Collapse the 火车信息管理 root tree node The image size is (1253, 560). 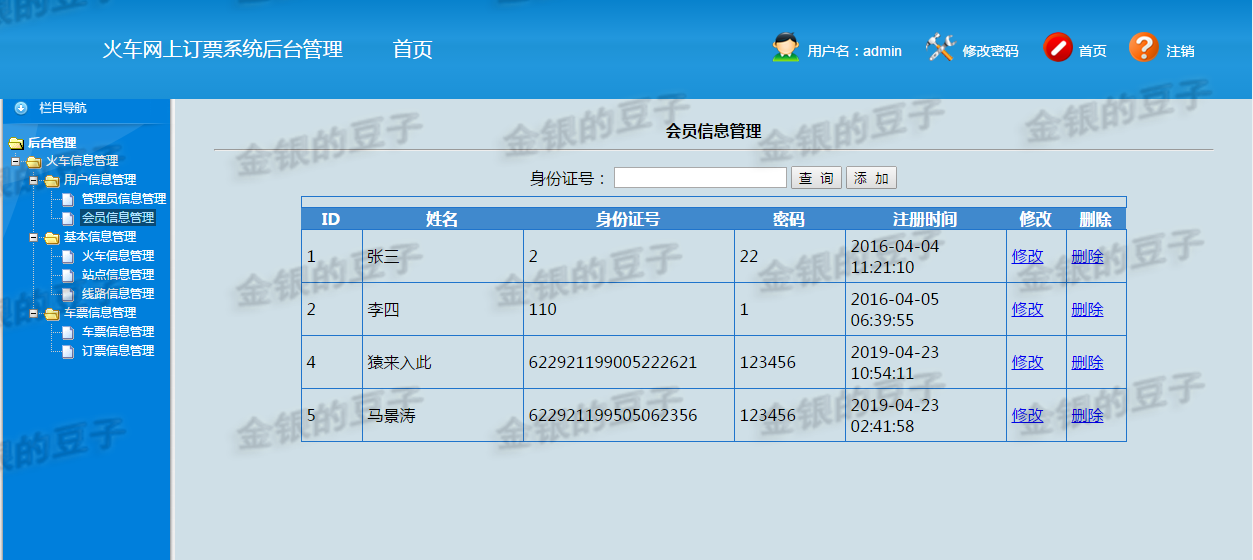(x=15, y=161)
